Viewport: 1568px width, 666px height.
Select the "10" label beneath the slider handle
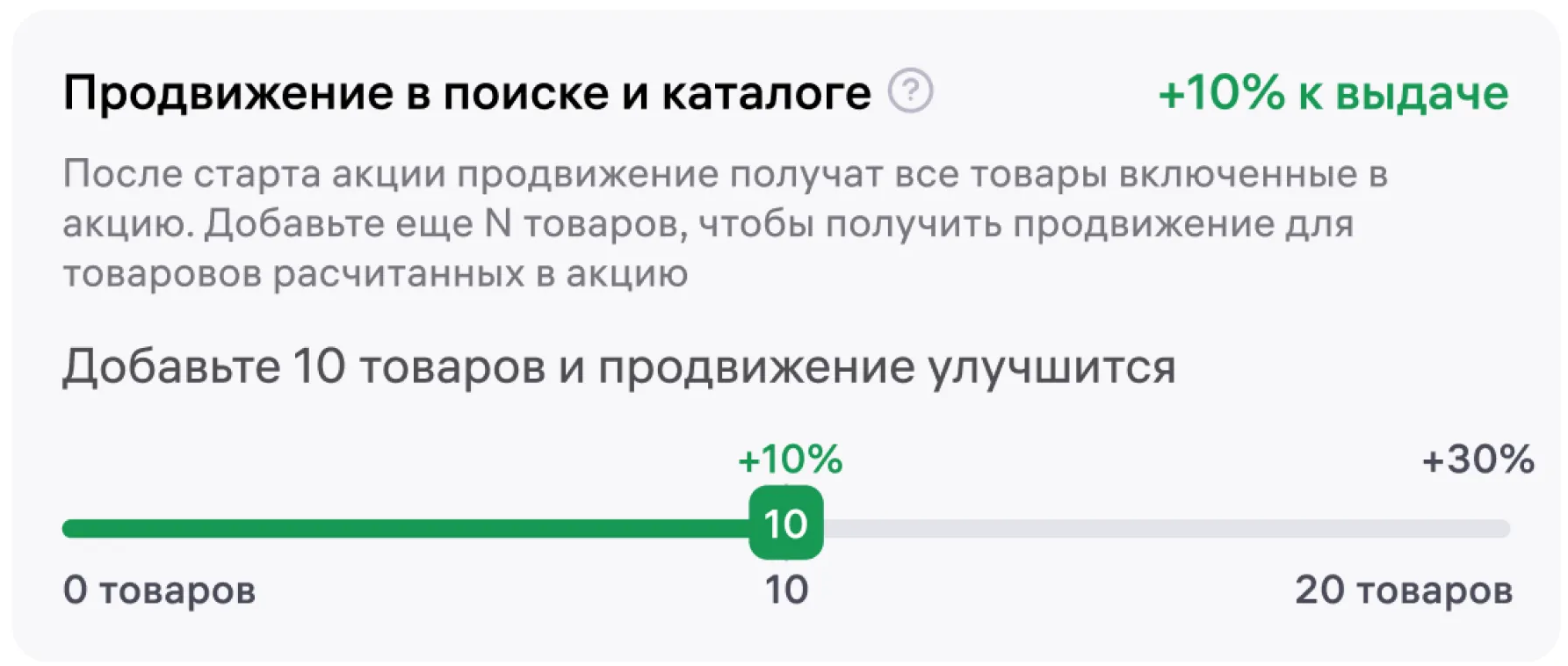click(786, 590)
